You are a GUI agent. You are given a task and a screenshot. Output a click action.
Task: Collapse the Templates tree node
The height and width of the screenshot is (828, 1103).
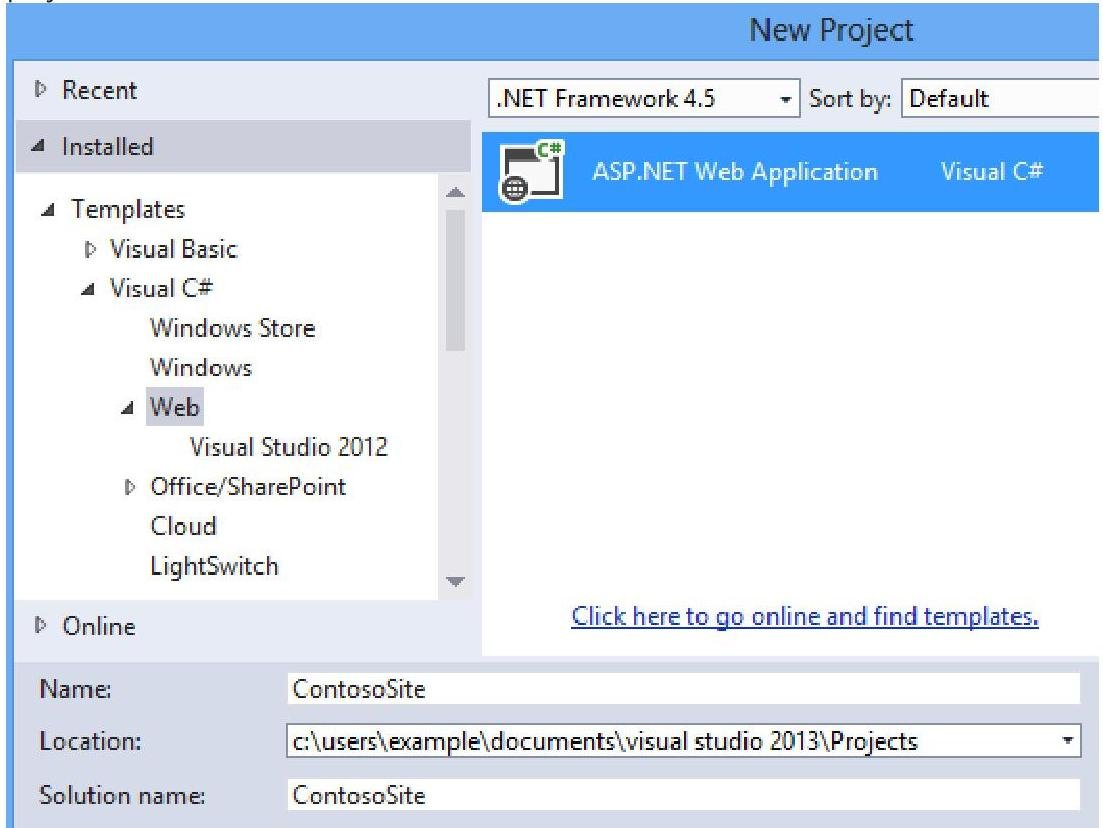click(50, 211)
